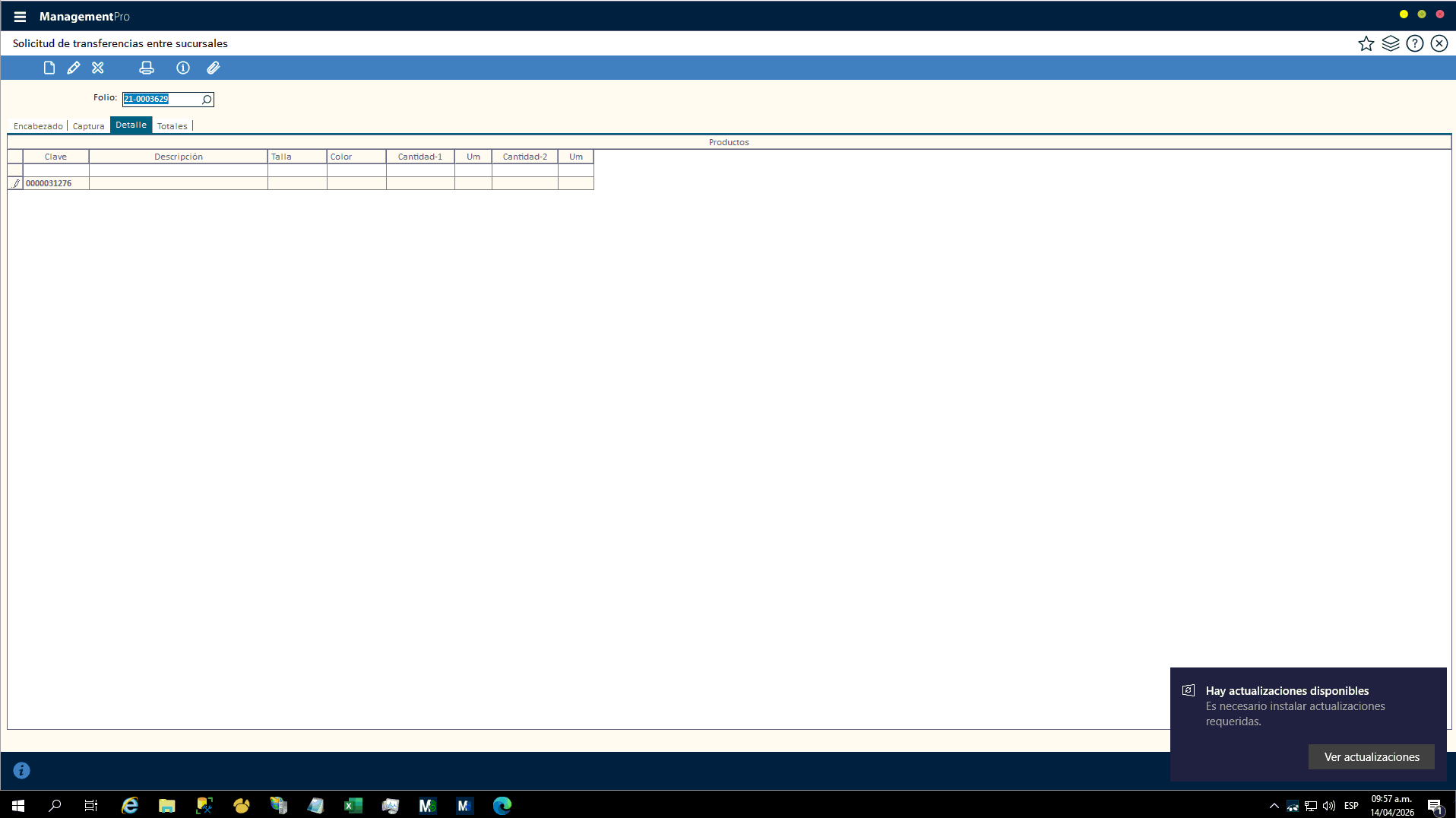Viewport: 1456px width, 818px height.
Task: Open the stacked layers icon
Action: [1390, 43]
